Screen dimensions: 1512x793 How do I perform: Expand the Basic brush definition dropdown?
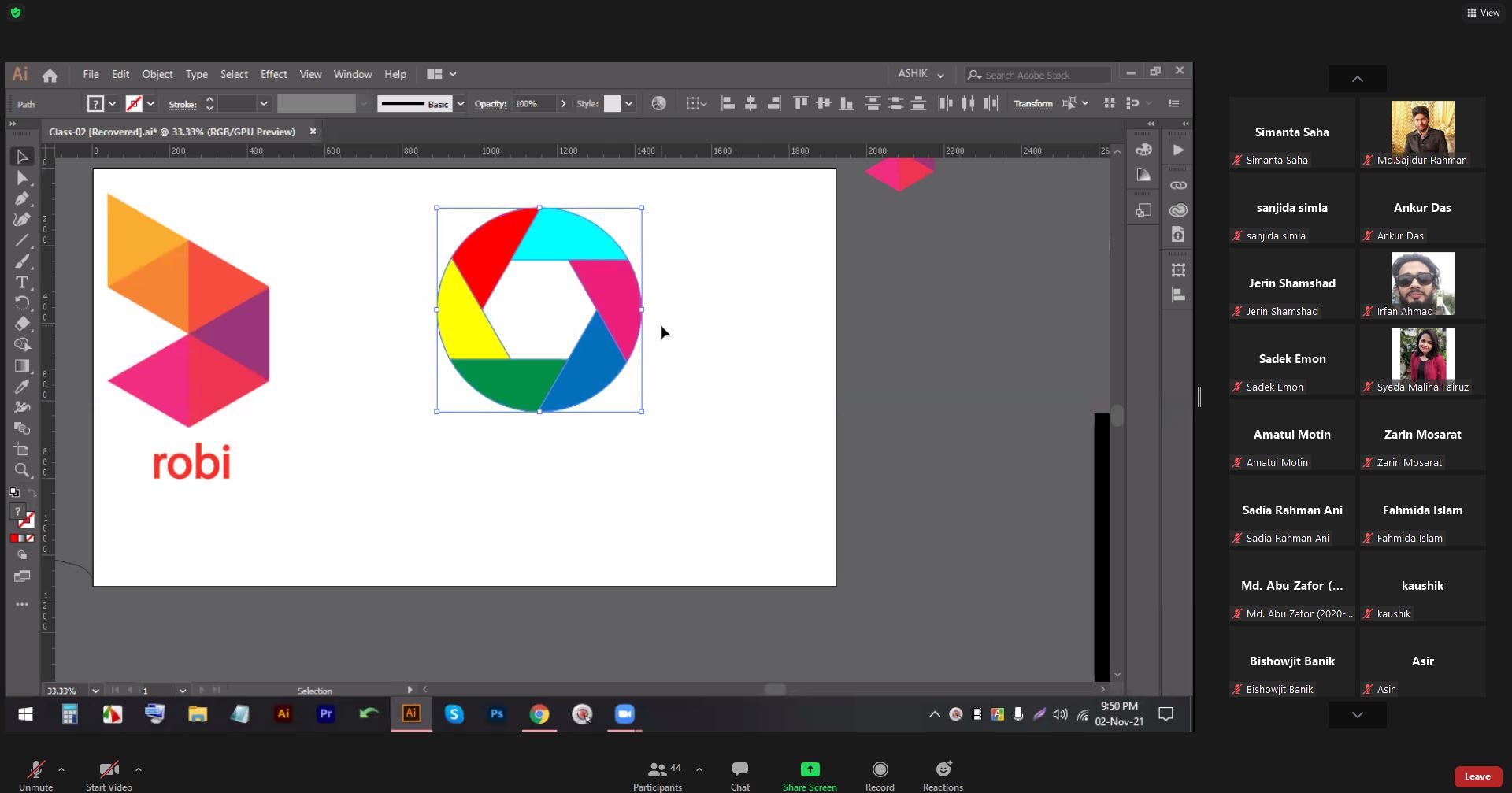(x=461, y=104)
